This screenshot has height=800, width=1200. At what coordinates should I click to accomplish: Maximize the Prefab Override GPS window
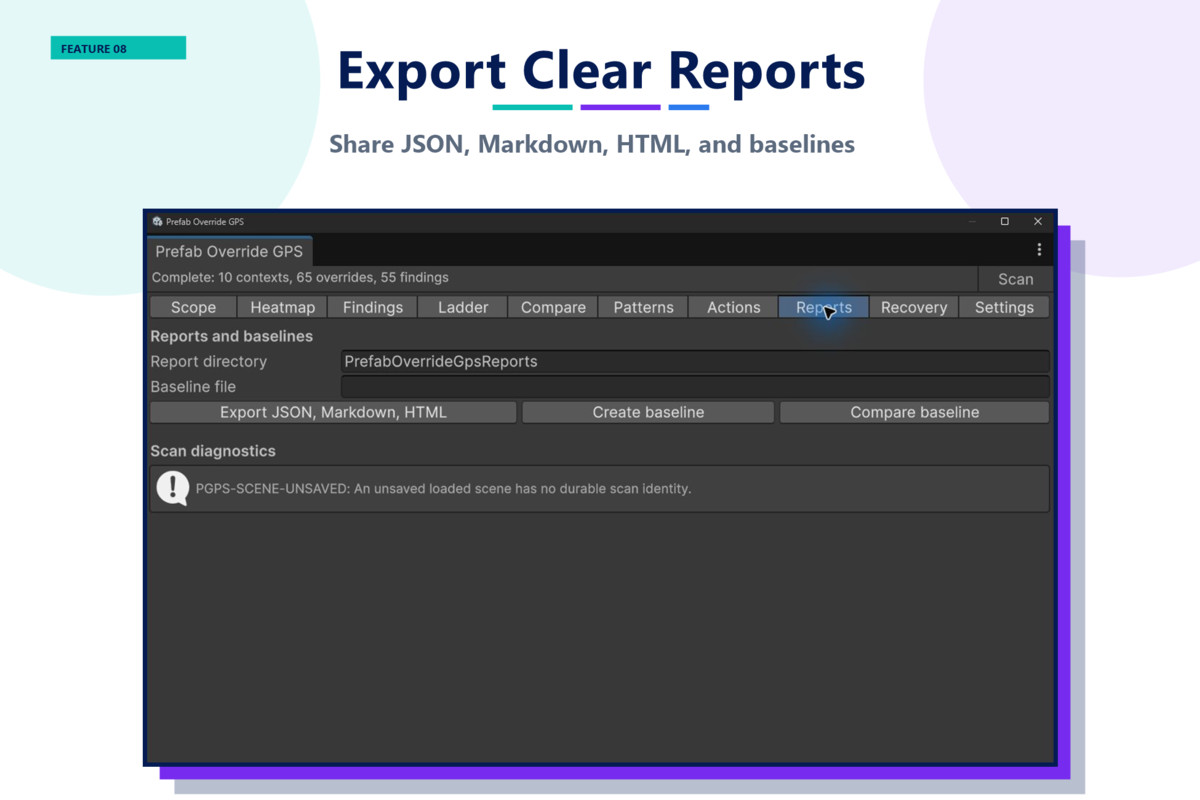tap(1004, 221)
